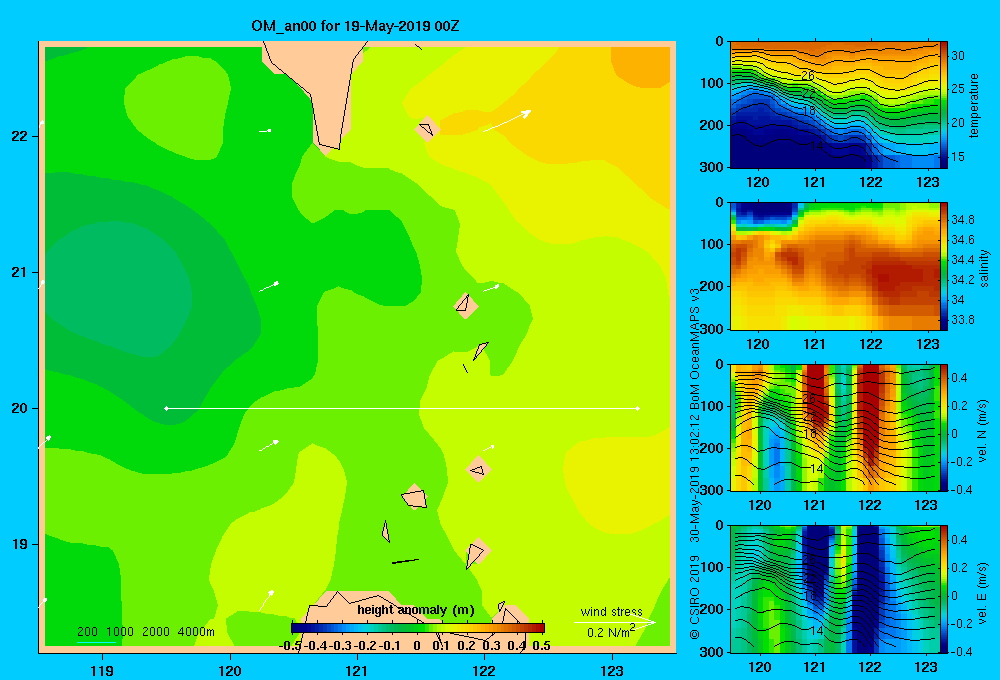Click the vel. E (m/s) axis label
1000x680 pixels.
(x=982, y=593)
